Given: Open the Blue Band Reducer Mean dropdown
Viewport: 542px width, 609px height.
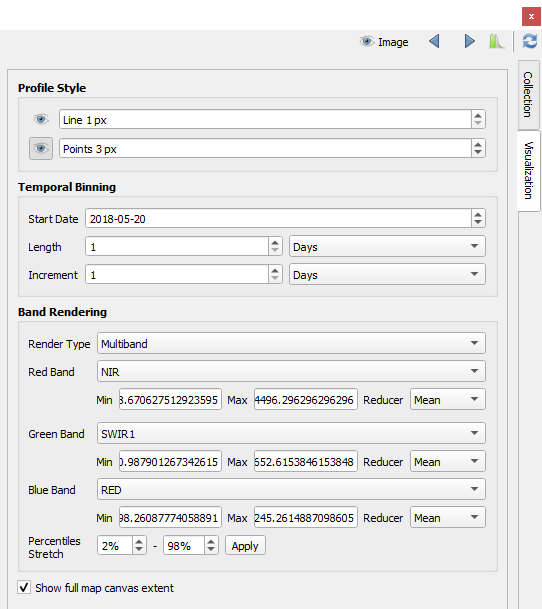Looking at the screenshot, I should click(448, 517).
